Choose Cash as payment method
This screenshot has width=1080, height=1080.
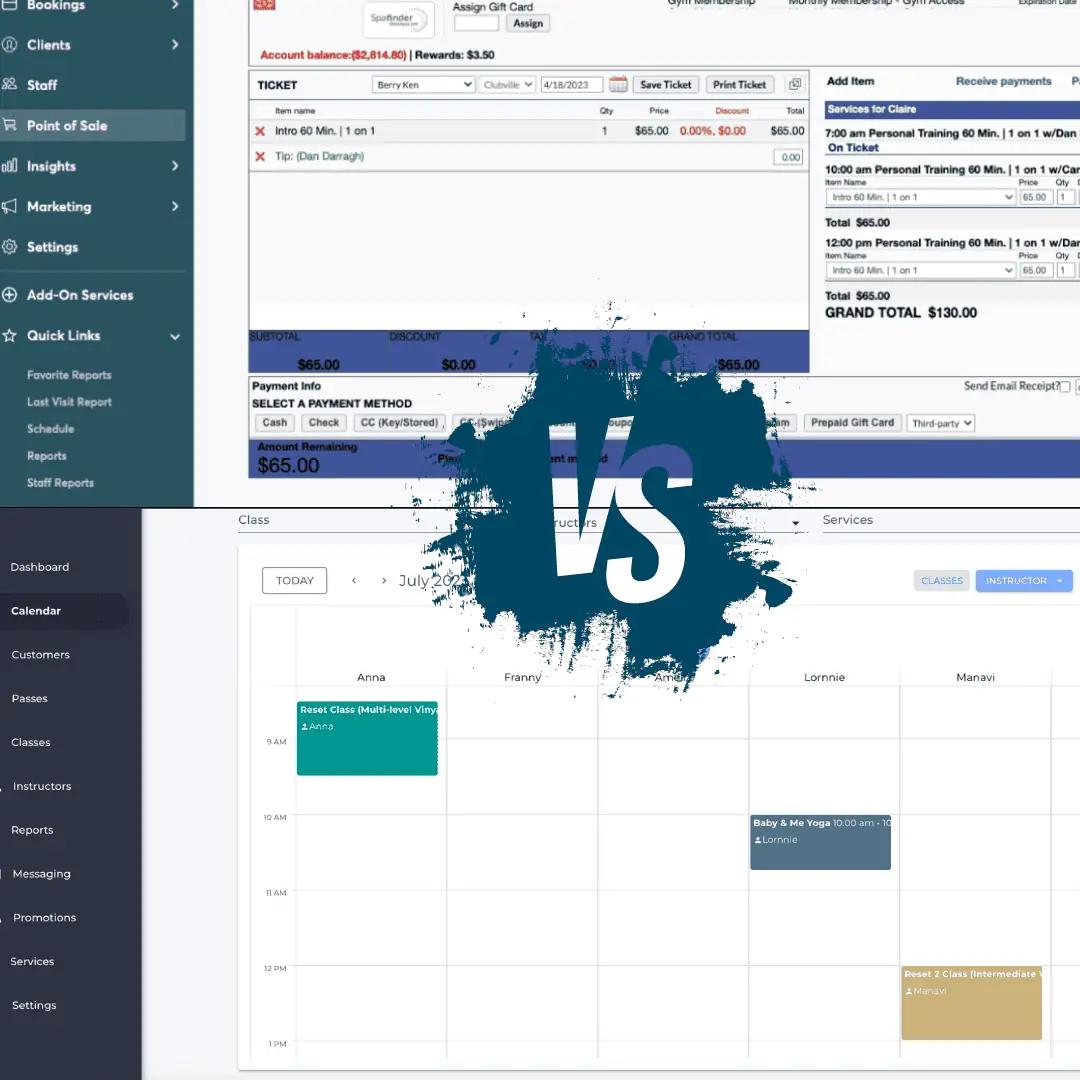(275, 423)
